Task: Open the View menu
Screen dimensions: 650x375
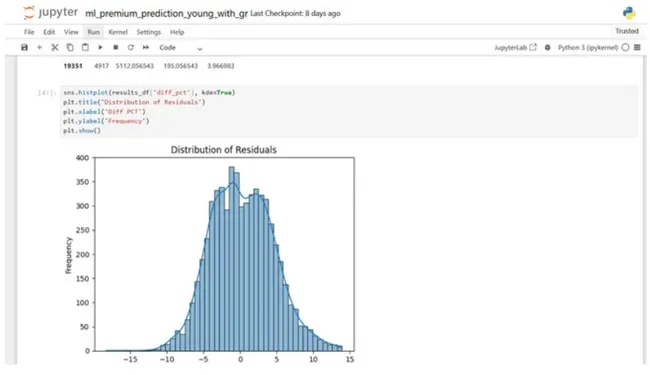Action: click(71, 32)
